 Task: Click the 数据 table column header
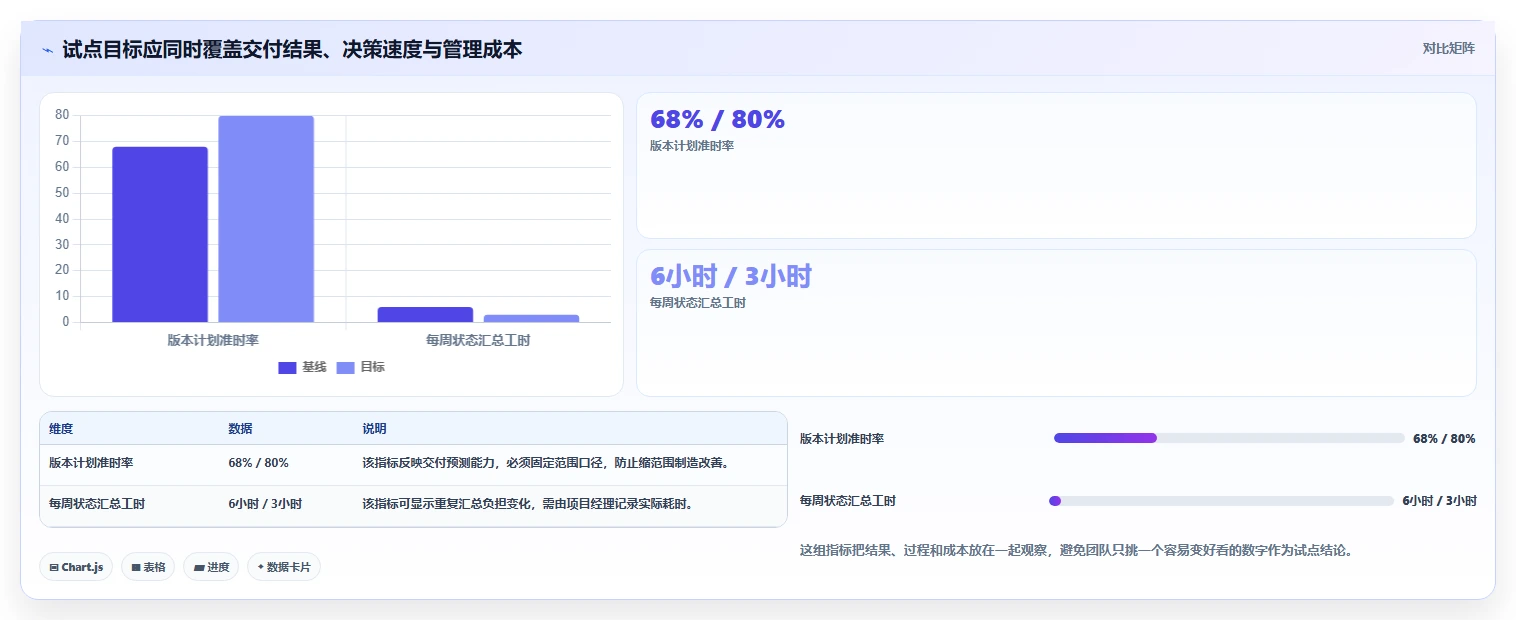(x=240, y=428)
